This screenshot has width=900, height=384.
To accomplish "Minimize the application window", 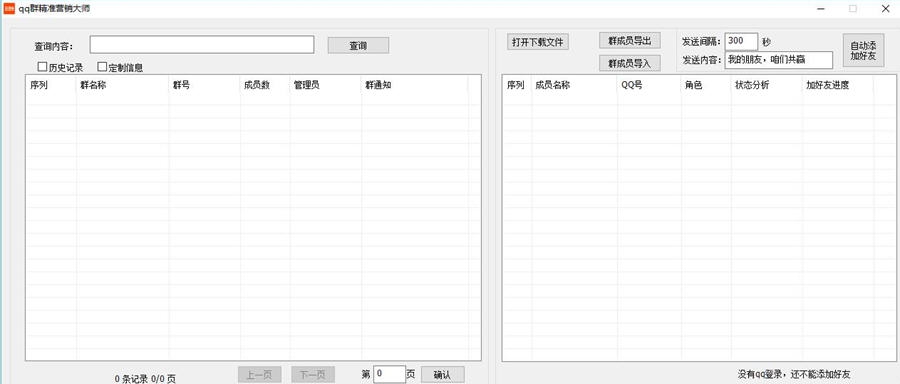I will [821, 9].
